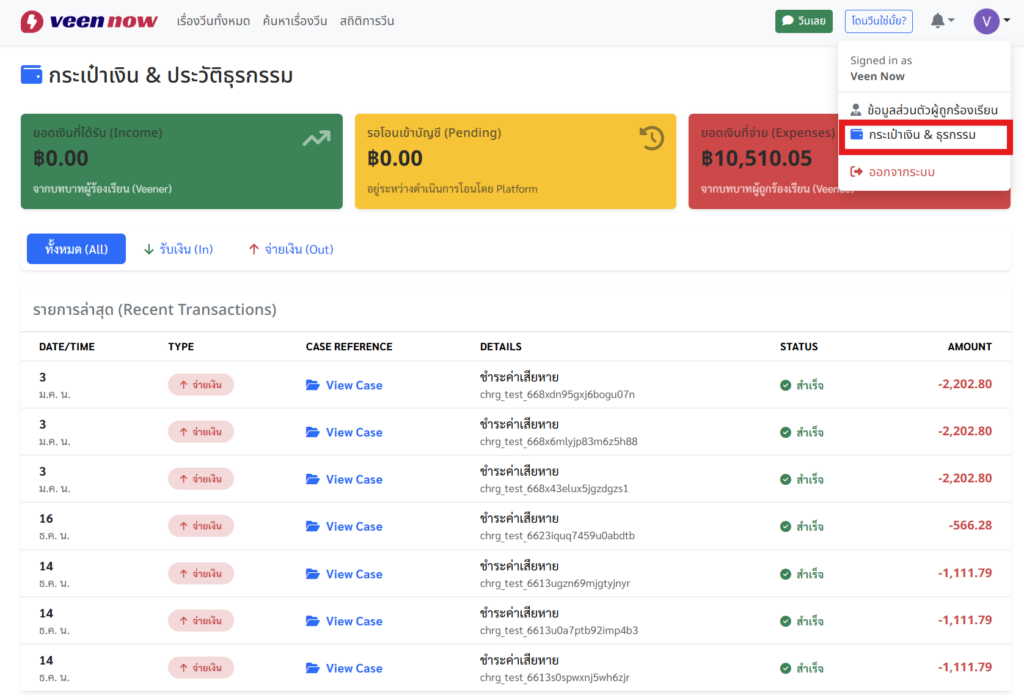Click the wallet icon in page heading
Image resolution: width=1024 pixels, height=700 pixels.
[32, 76]
